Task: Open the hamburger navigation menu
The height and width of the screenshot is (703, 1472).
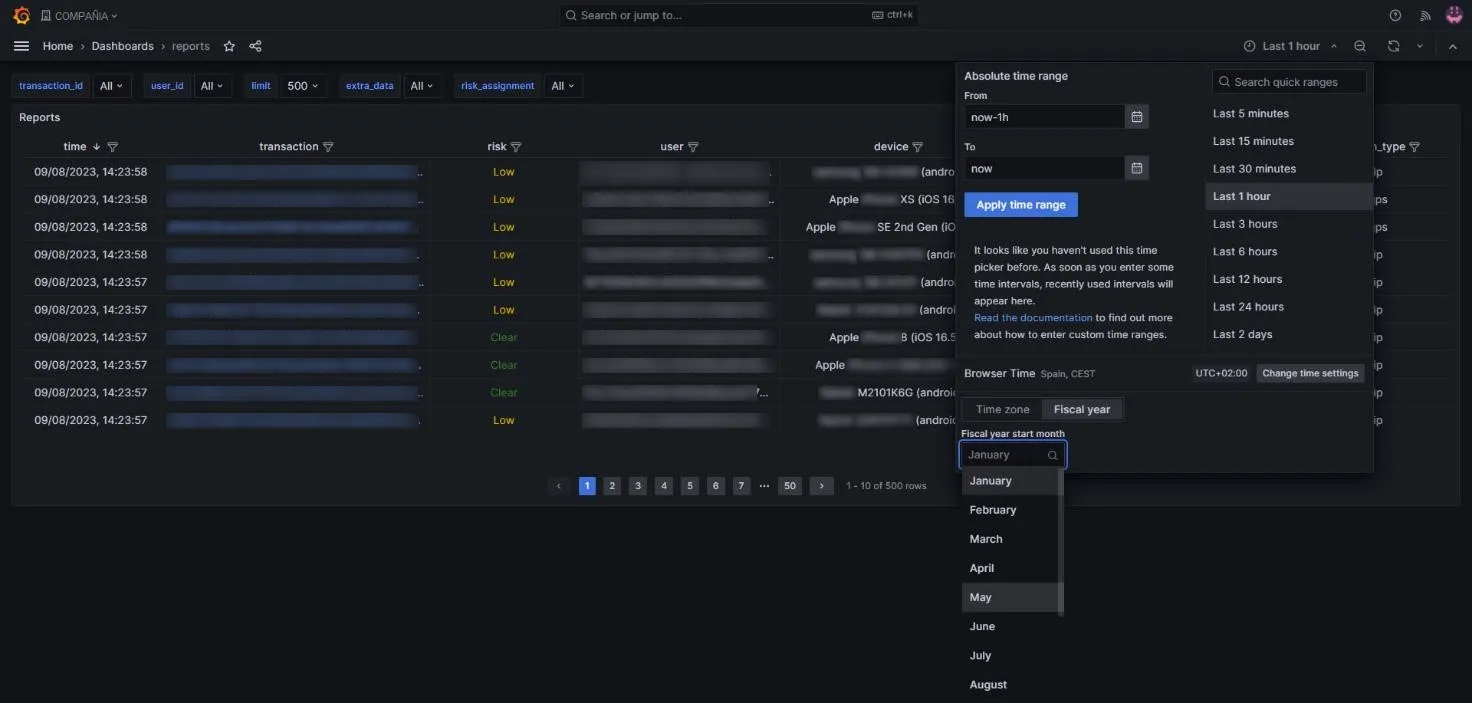Action: tap(21, 46)
